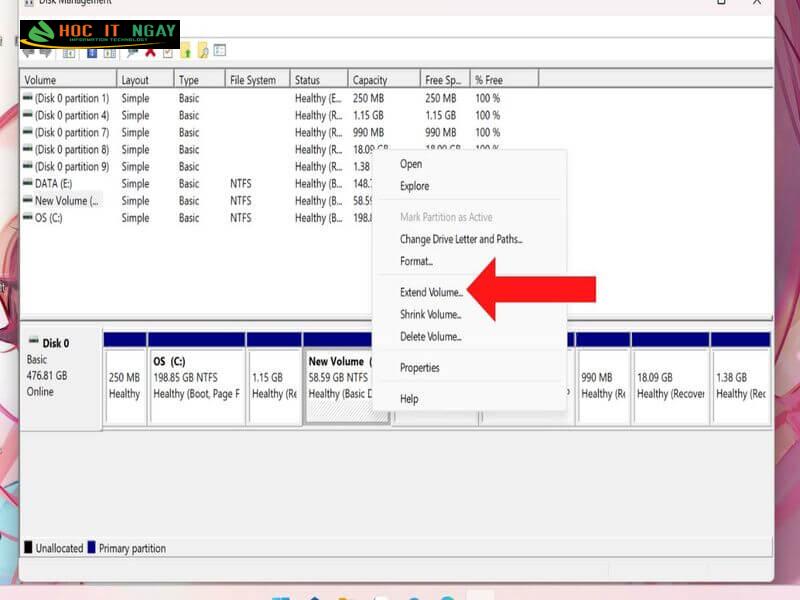The height and width of the screenshot is (600, 800).
Task: Click the drive icon beside DATA (E:)
Action: 28,183
